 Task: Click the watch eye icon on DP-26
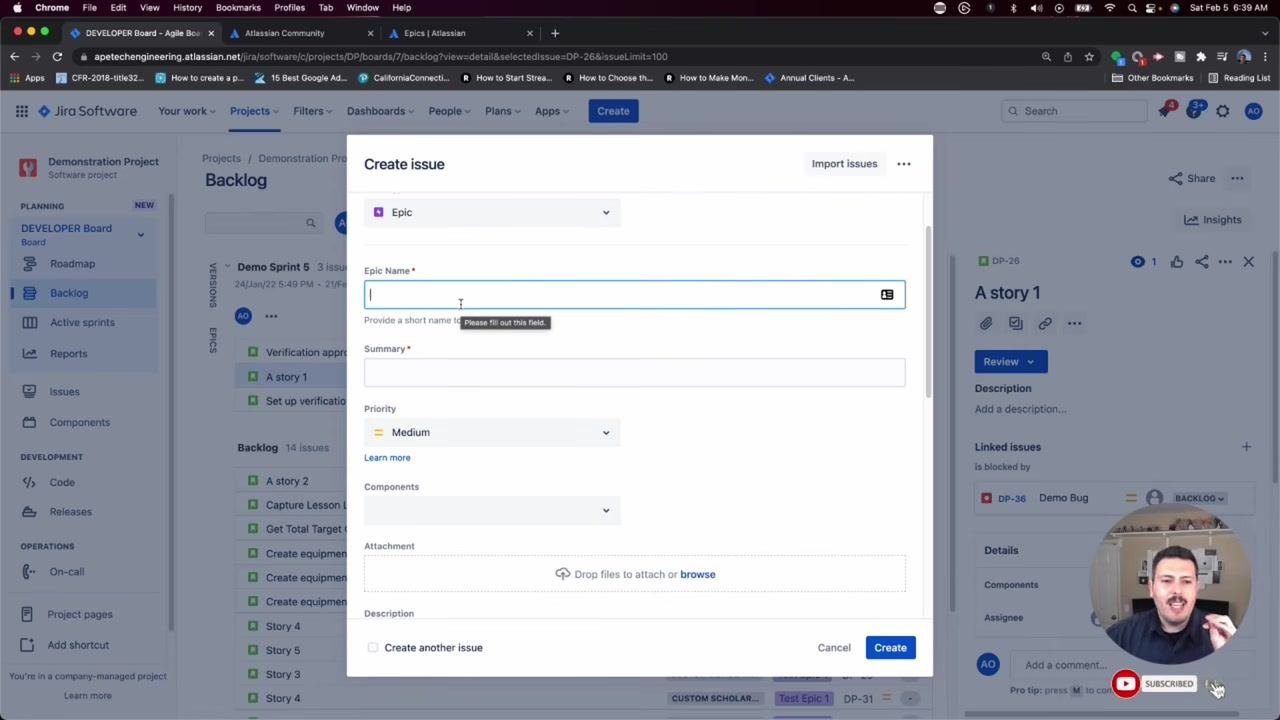[1137, 262]
